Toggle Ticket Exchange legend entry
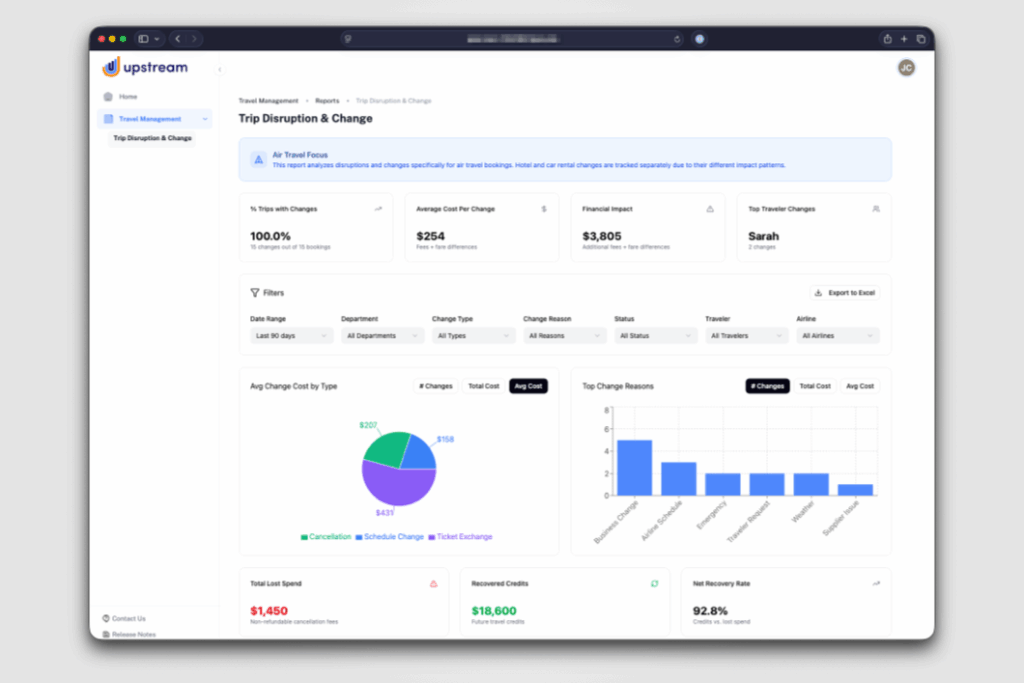 point(460,537)
